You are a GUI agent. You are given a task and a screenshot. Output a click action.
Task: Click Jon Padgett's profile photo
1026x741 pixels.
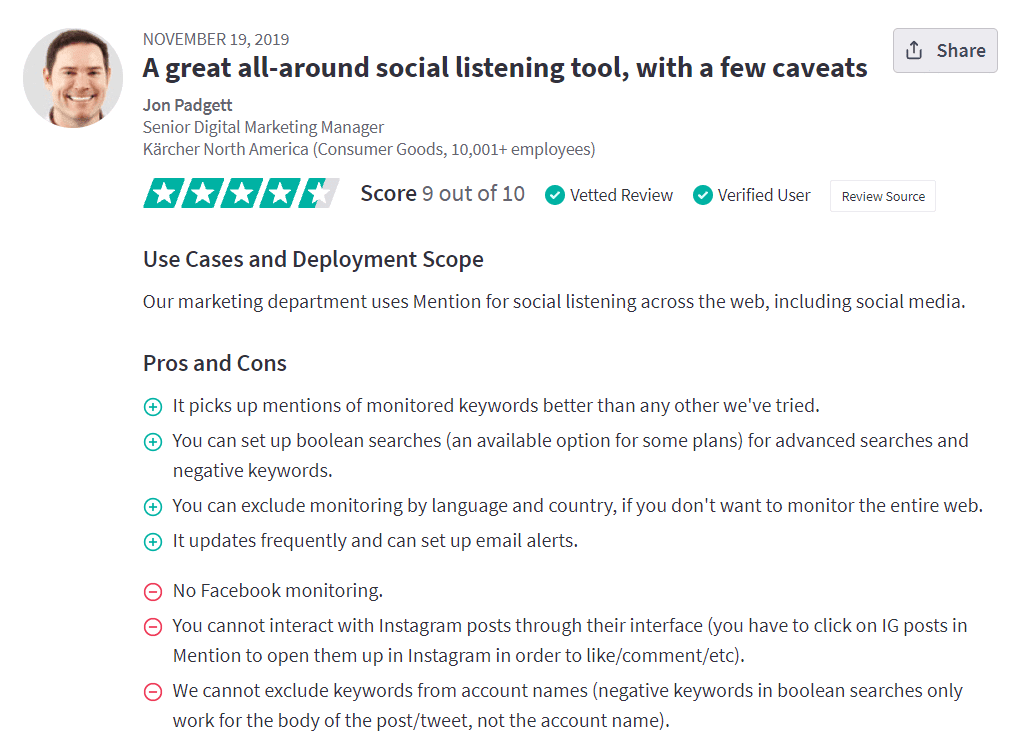tap(73, 78)
